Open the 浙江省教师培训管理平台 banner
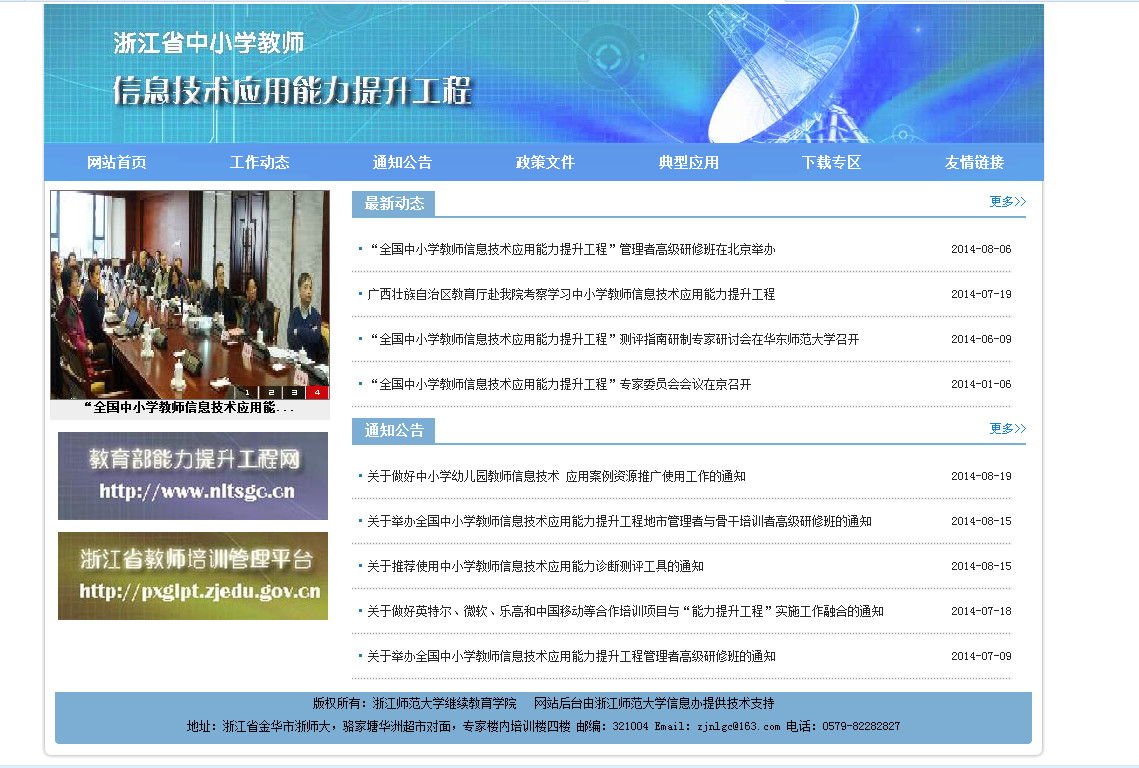This screenshot has height=768, width=1139. (x=193, y=576)
